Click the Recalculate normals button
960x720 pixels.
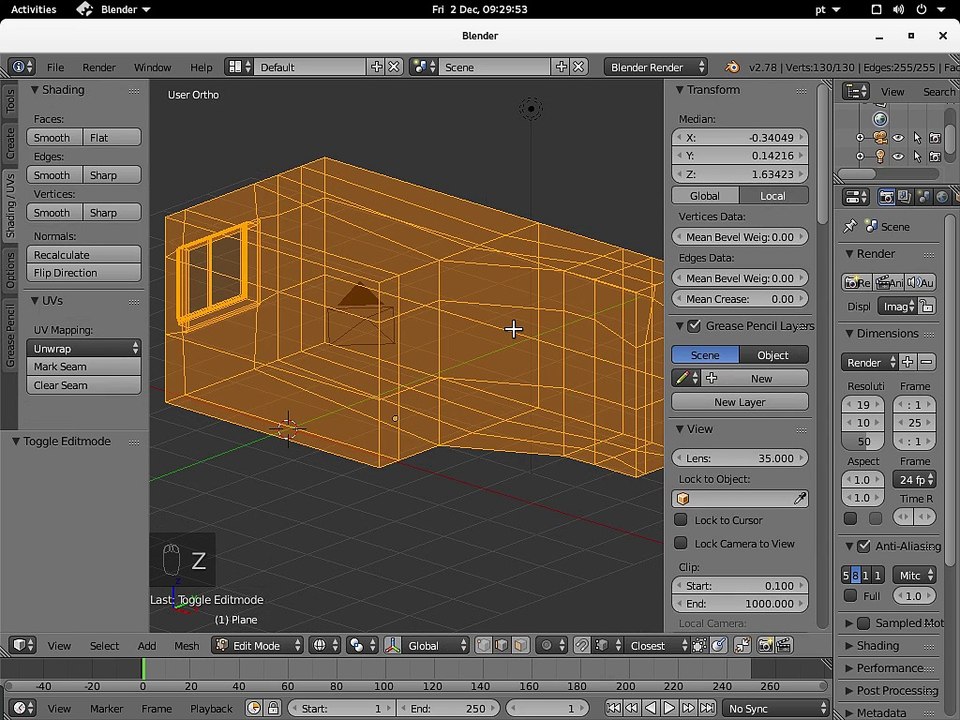pos(84,255)
